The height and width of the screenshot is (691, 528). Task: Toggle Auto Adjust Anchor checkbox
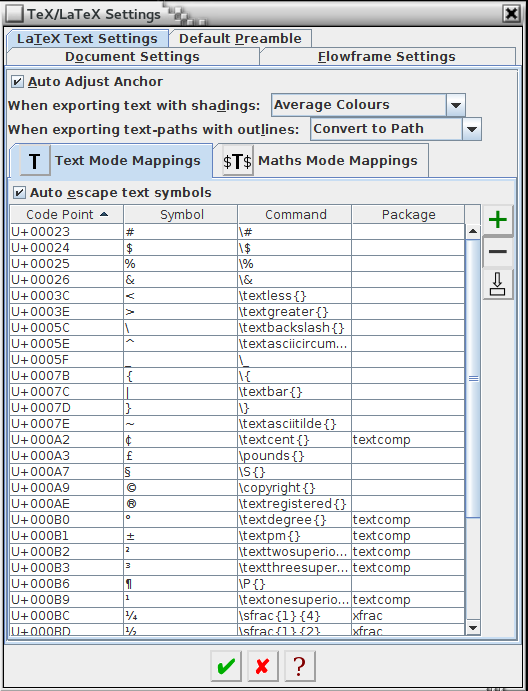[x=18, y=82]
